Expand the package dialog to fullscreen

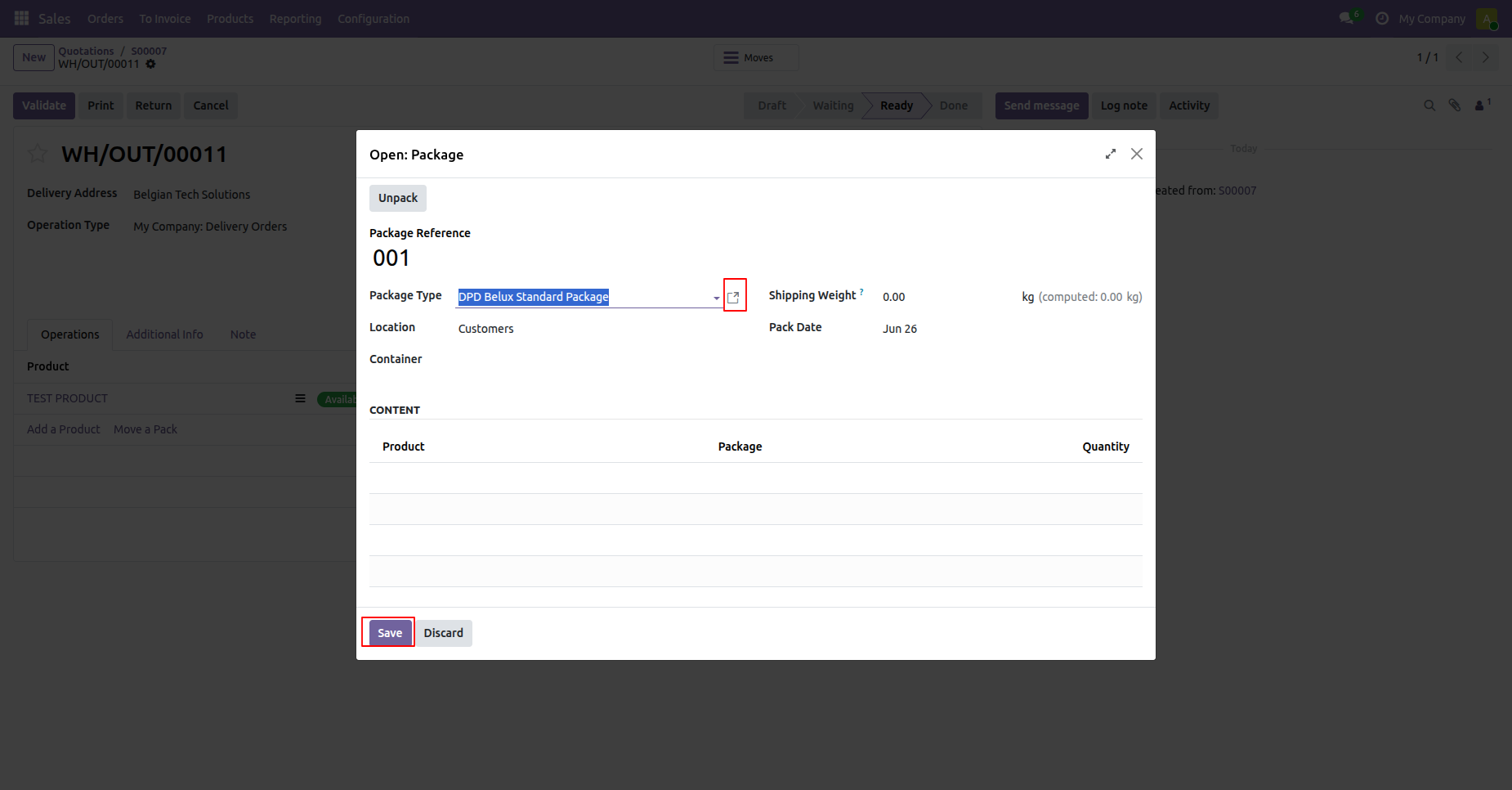click(x=1111, y=154)
